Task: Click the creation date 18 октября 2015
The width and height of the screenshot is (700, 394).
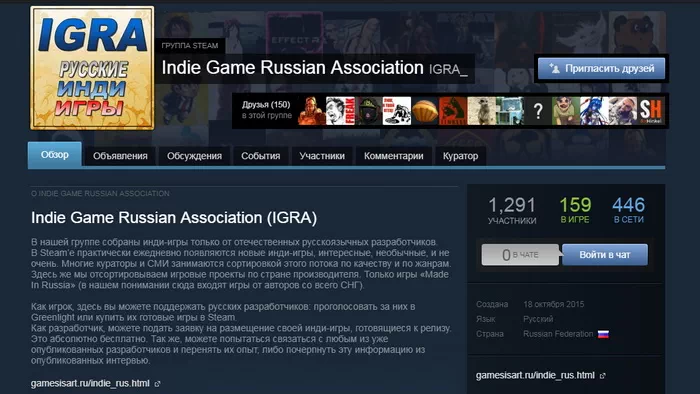Action: point(554,304)
